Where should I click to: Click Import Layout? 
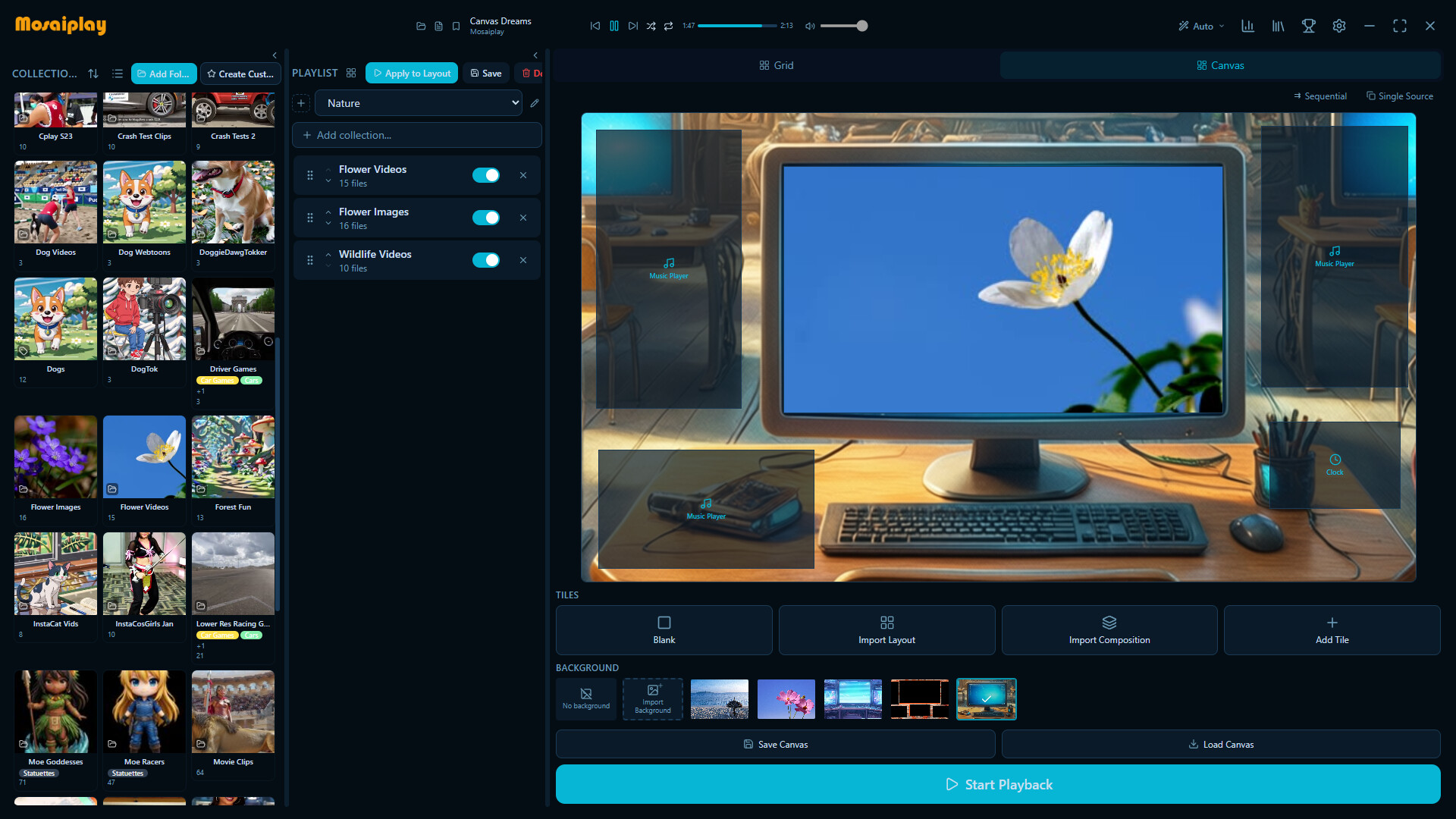tap(887, 630)
